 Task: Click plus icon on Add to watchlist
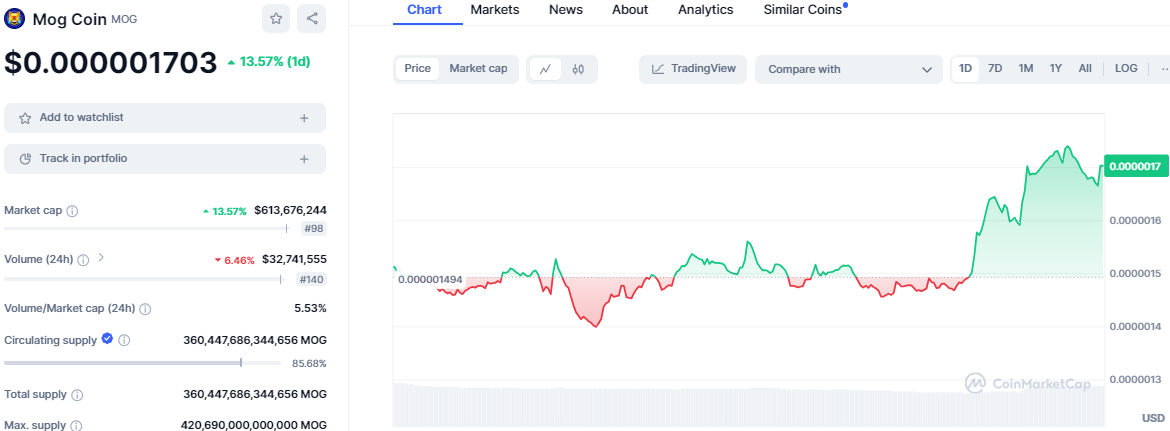304,118
